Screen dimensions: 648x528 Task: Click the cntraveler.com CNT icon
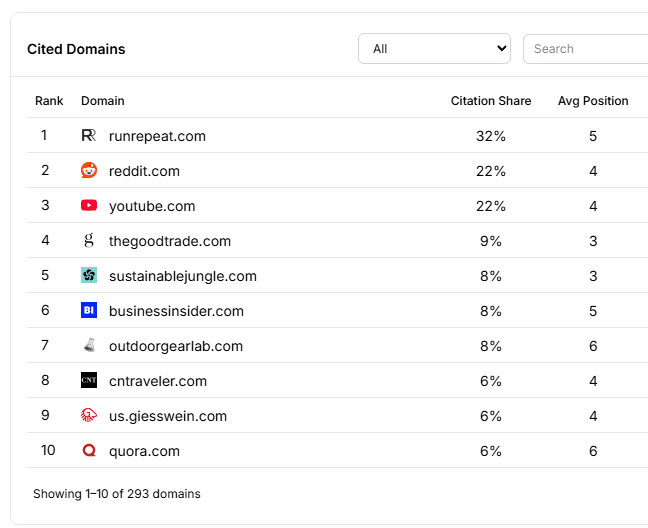(89, 380)
